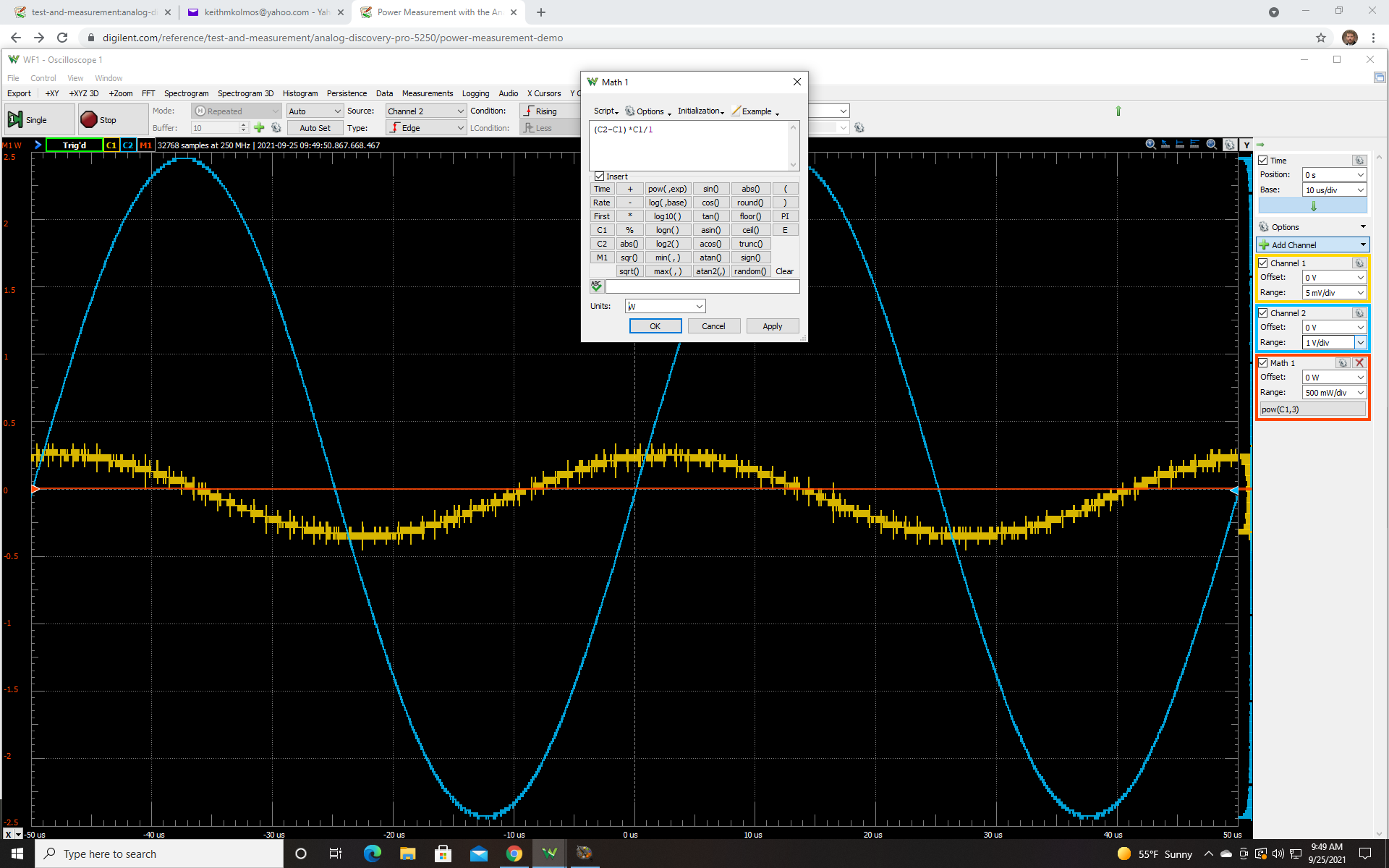Open the Auto trigger mode dropdown
The image size is (1389, 868).
pyautogui.click(x=314, y=111)
